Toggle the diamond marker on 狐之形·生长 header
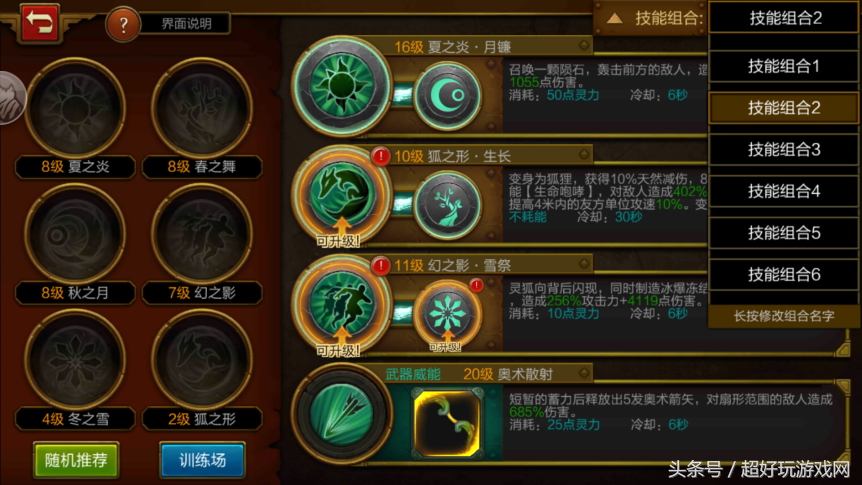This screenshot has height=485, width=862. (x=584, y=155)
